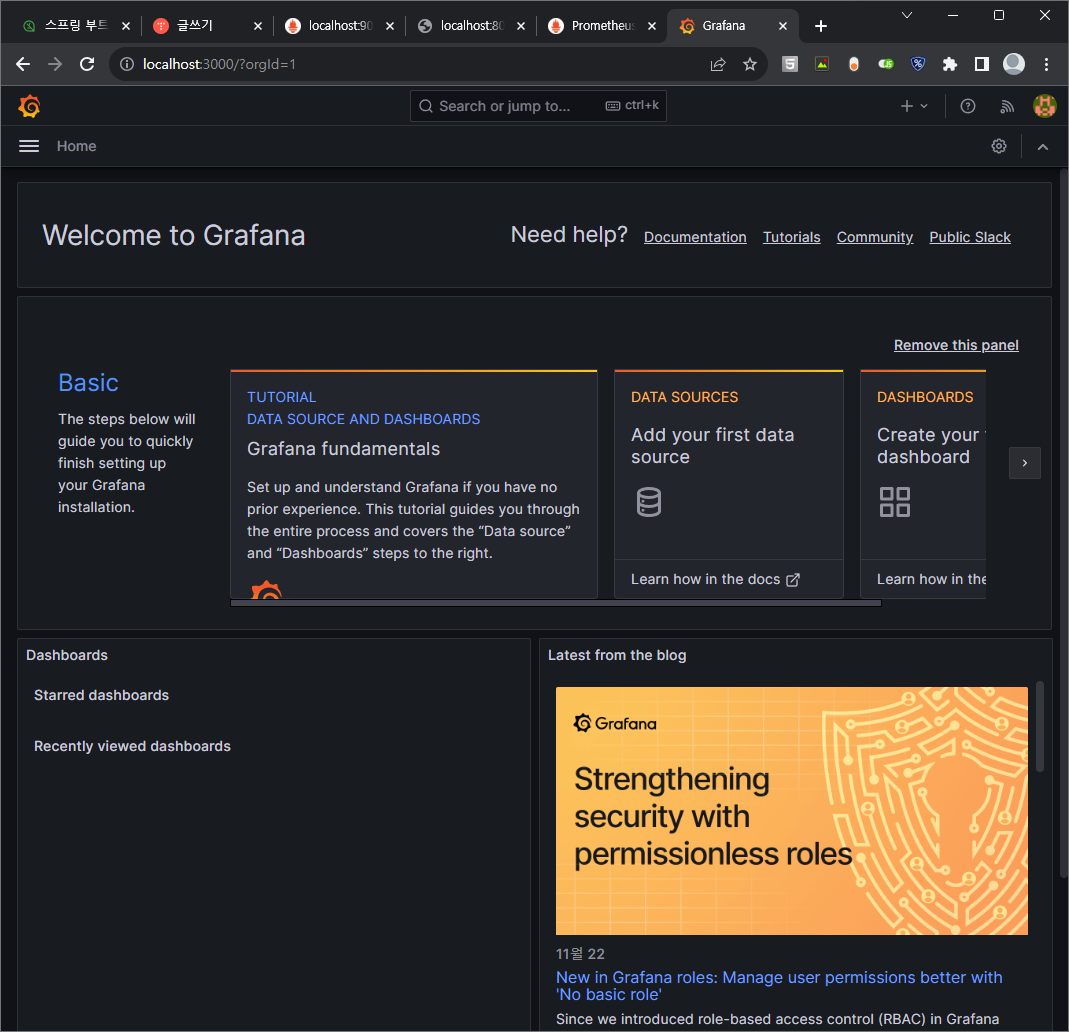Open the help question-mark icon
The width and height of the screenshot is (1069, 1032).
click(x=967, y=106)
